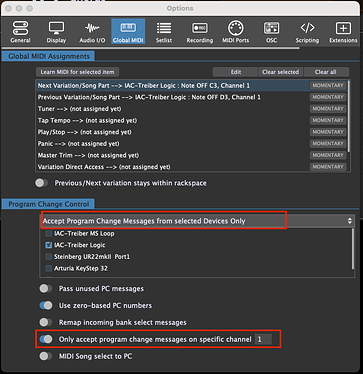Click Learn MIDI for selected item
Viewport: 363px width, 374px height.
tap(77, 72)
